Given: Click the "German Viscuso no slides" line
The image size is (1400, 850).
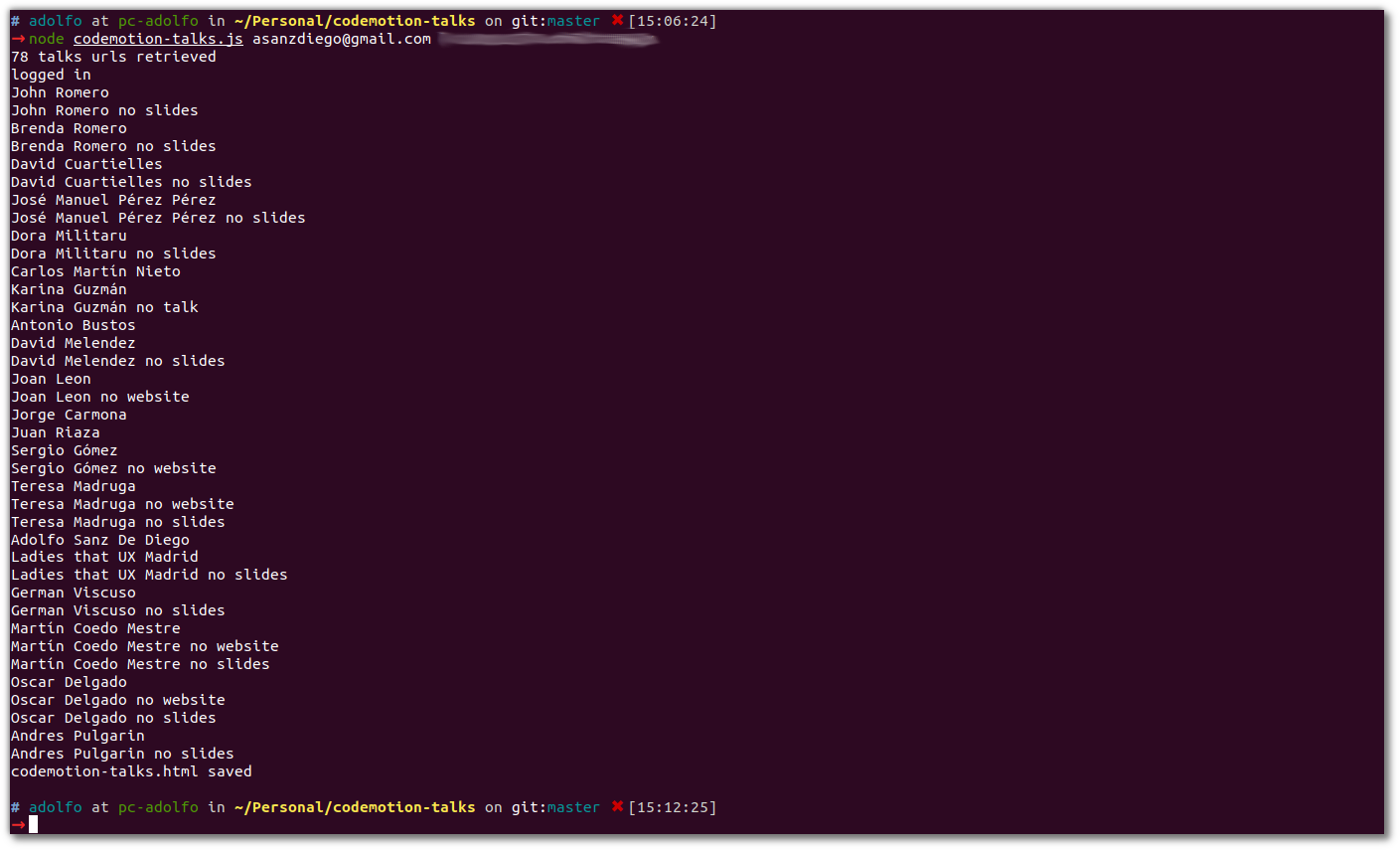Looking at the screenshot, I should [x=118, y=610].
